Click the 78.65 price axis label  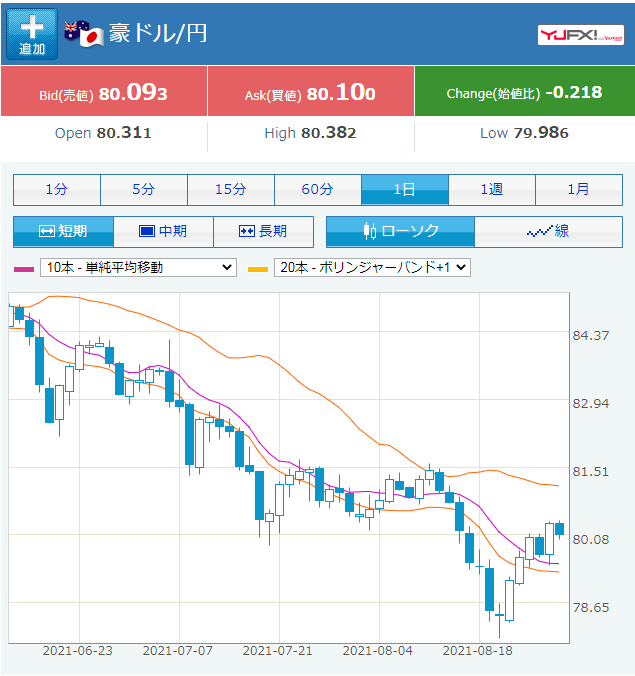[591, 607]
